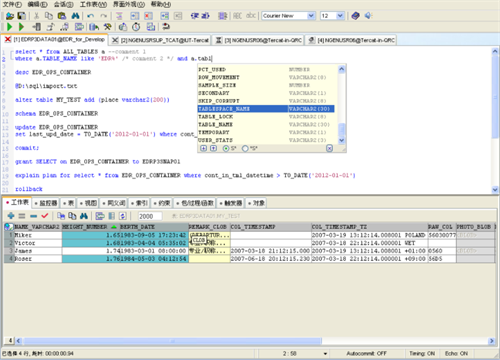
Task: Click the blue minus delete-row icon
Action: pyautogui.click(x=33, y=216)
